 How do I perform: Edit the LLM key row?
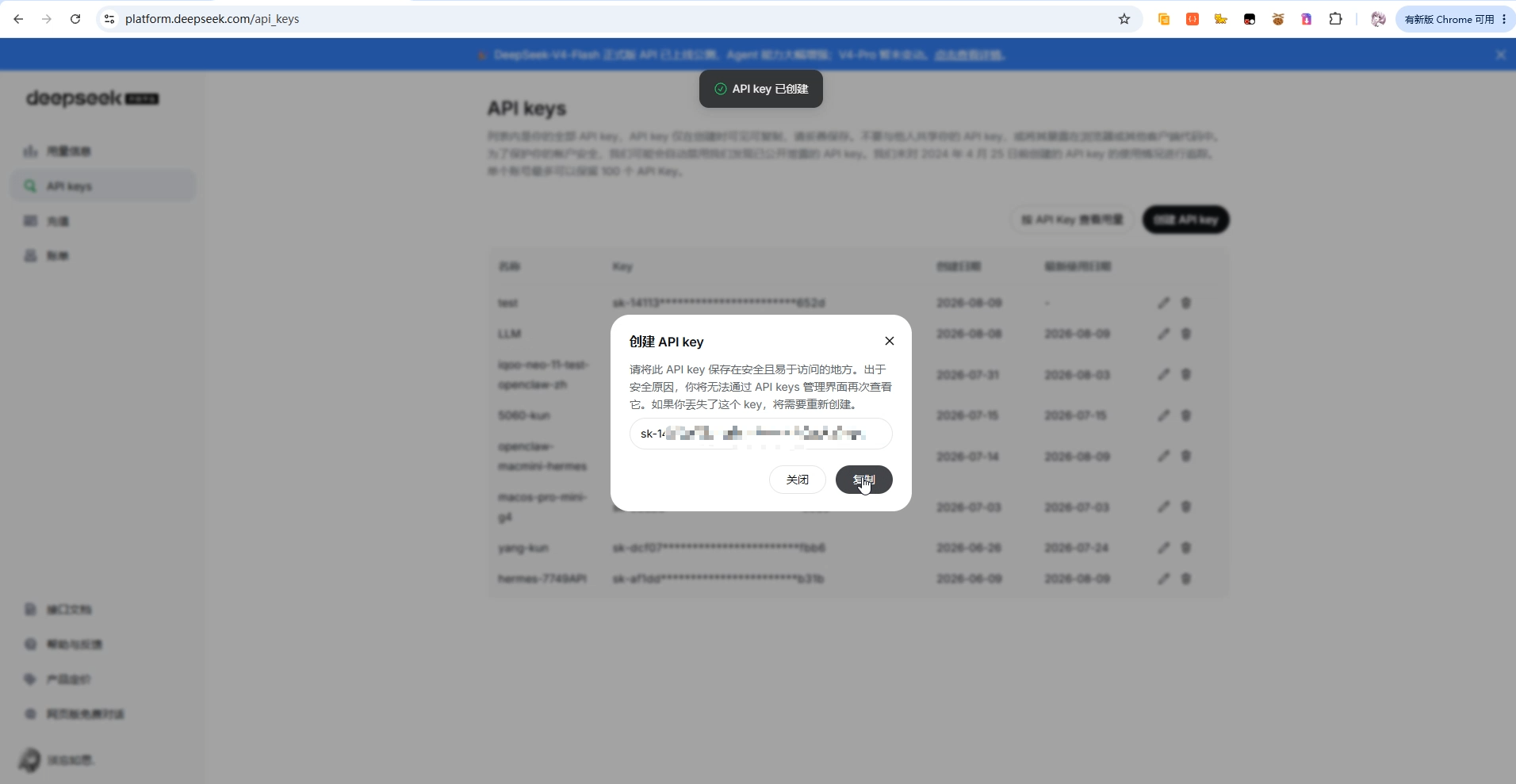click(x=1163, y=334)
